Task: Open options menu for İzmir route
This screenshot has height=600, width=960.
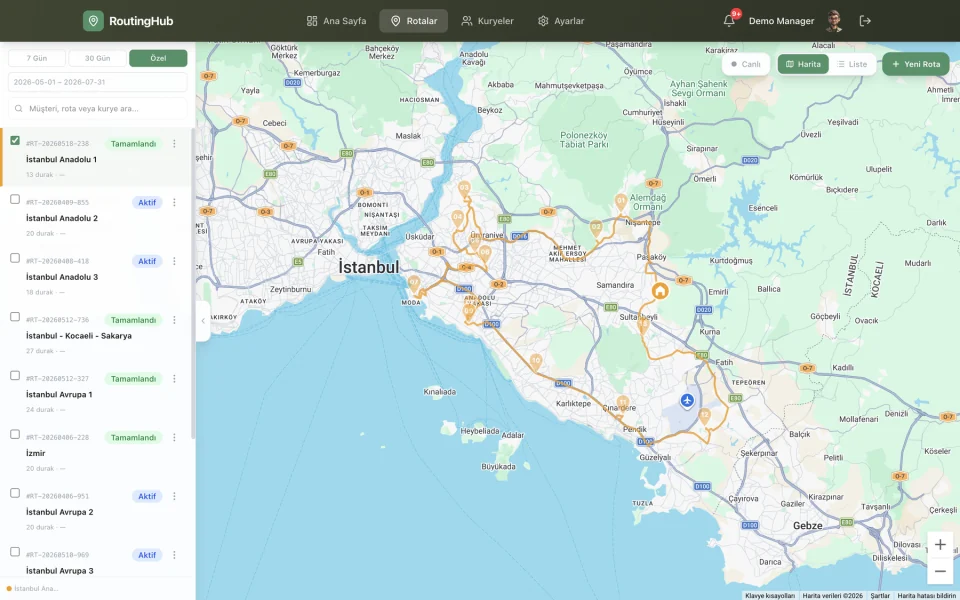Action: (174, 438)
